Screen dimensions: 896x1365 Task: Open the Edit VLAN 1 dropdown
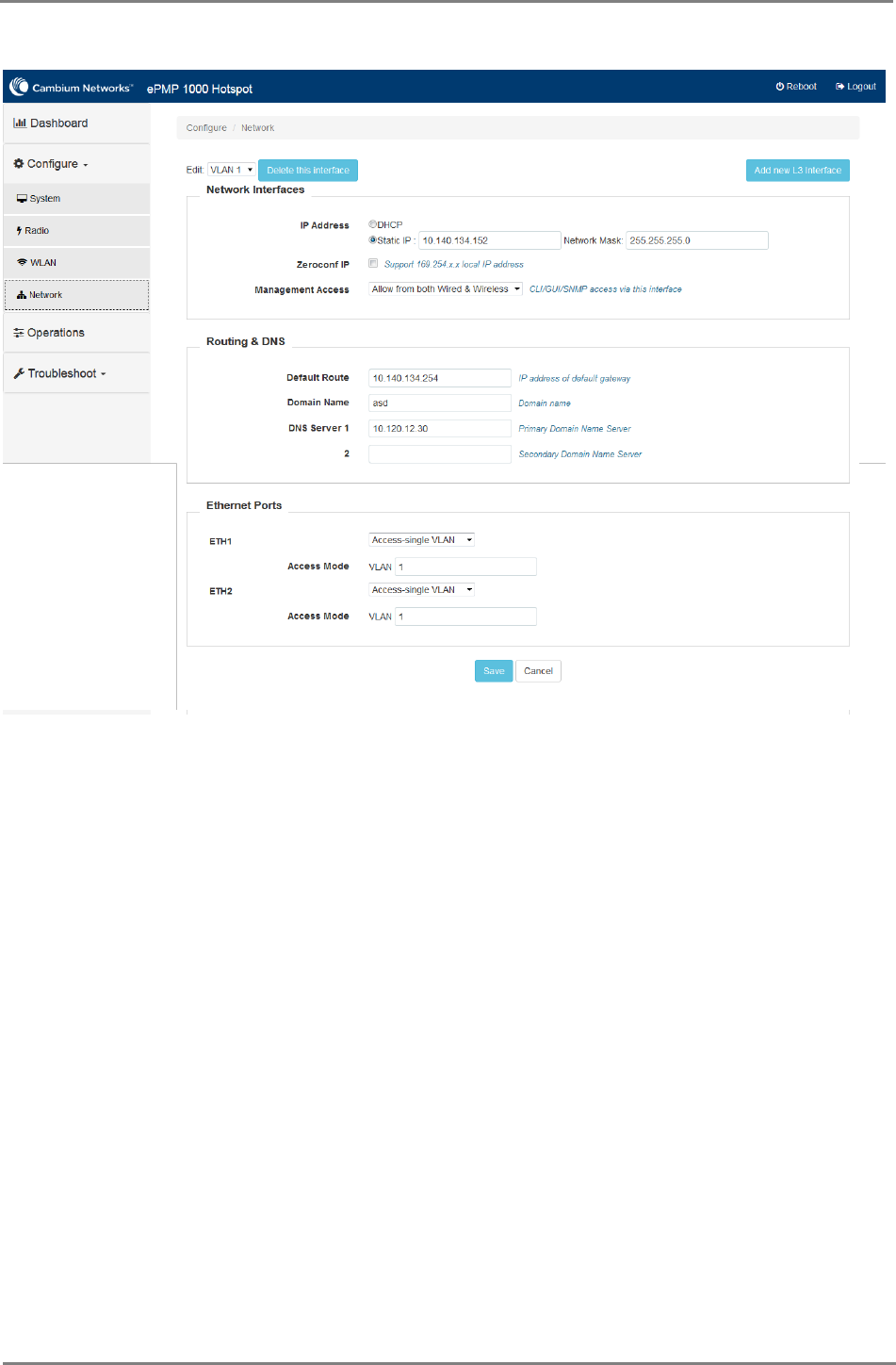tap(231, 170)
